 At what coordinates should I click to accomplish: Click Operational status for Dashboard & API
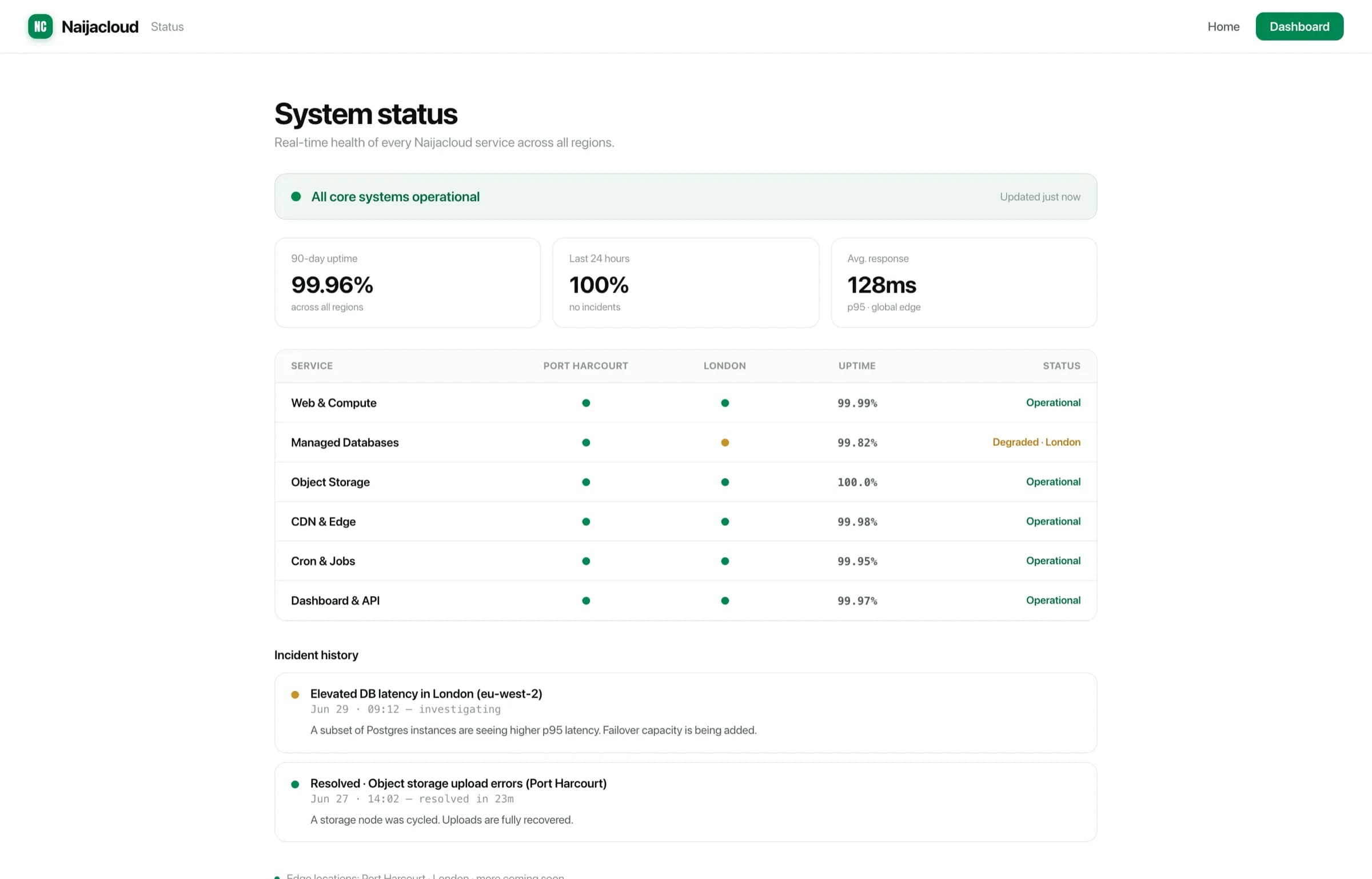tap(1053, 600)
